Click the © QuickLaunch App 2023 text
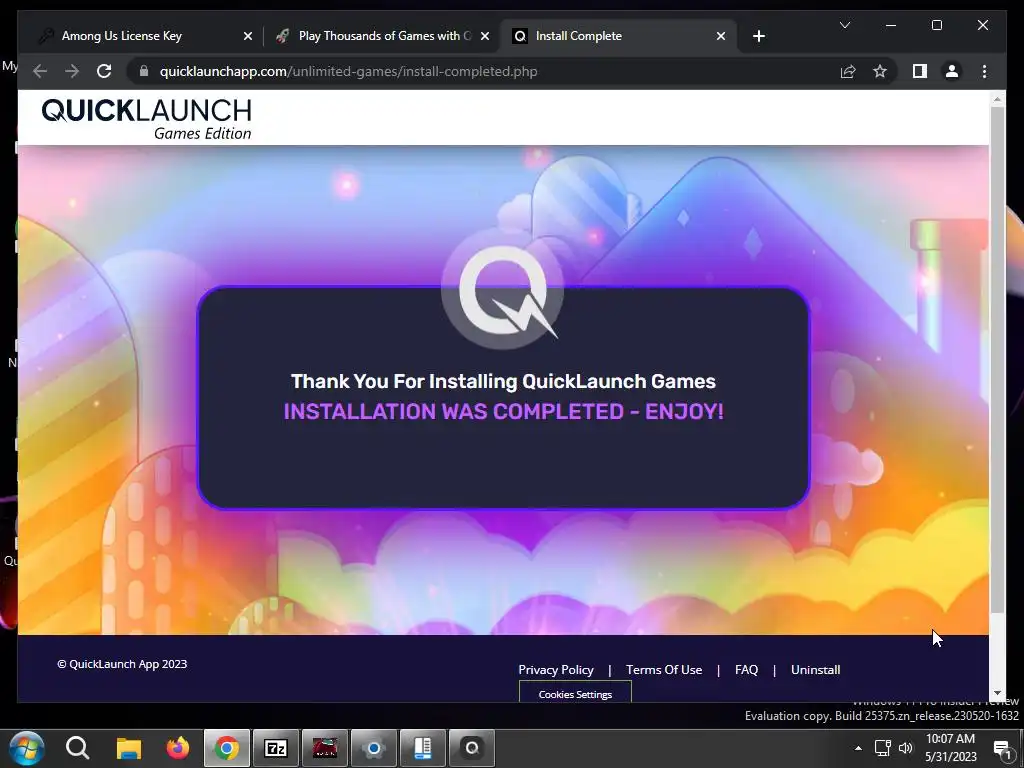 (122, 664)
